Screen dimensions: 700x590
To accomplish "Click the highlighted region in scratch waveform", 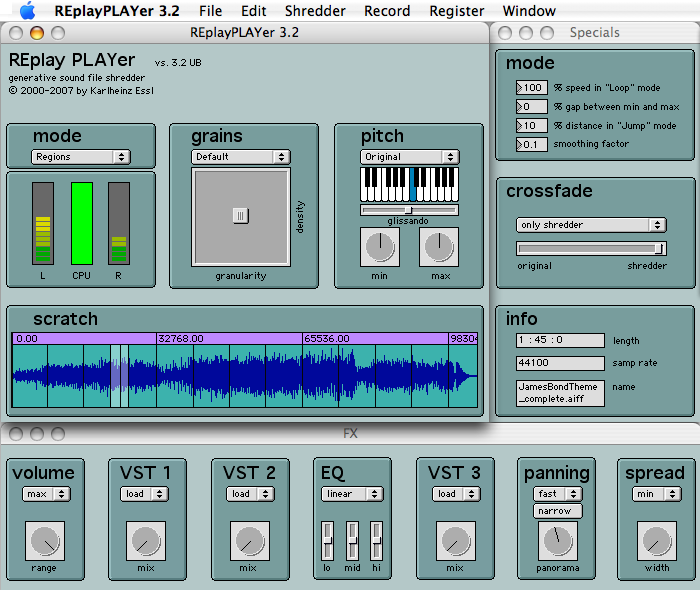I will tap(120, 376).
